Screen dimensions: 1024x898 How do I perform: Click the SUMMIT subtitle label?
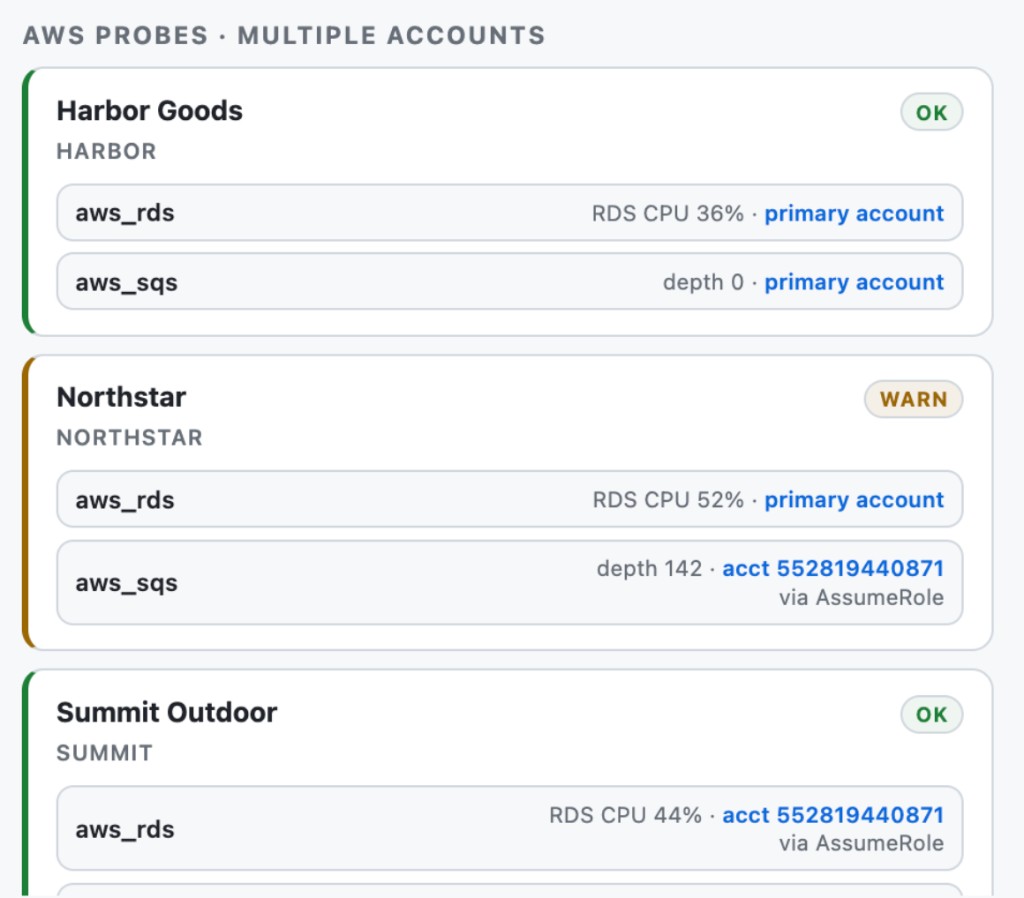pos(104,753)
